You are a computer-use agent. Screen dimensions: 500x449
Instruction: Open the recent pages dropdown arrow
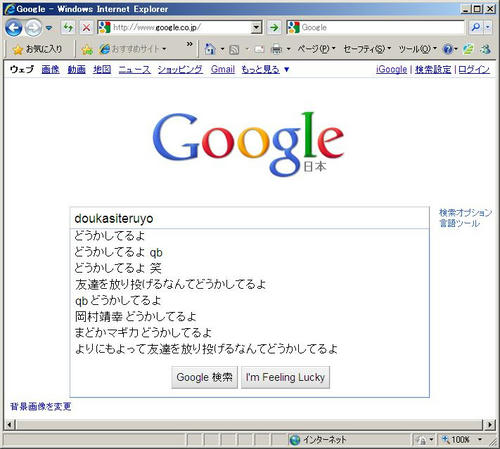[x=49, y=28]
